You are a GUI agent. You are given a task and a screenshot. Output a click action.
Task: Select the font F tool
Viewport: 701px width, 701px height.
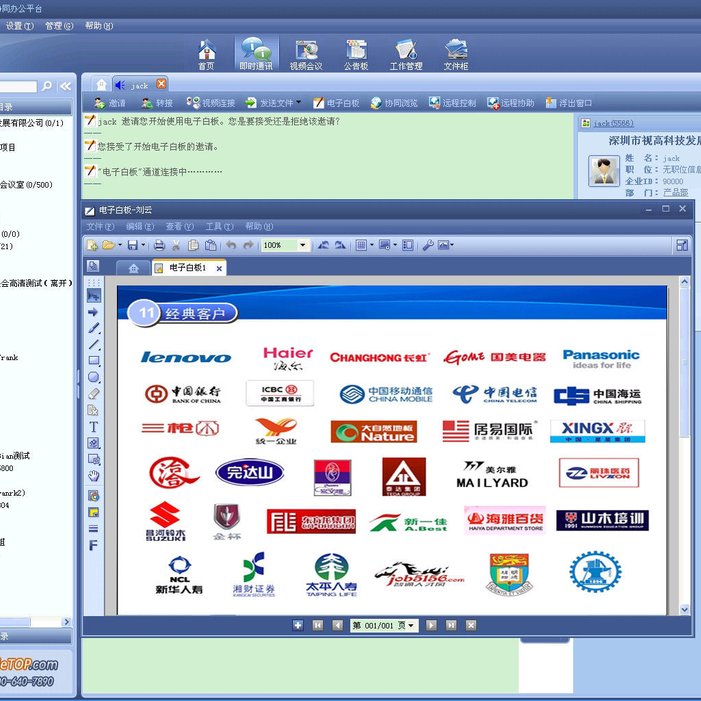[x=93, y=545]
